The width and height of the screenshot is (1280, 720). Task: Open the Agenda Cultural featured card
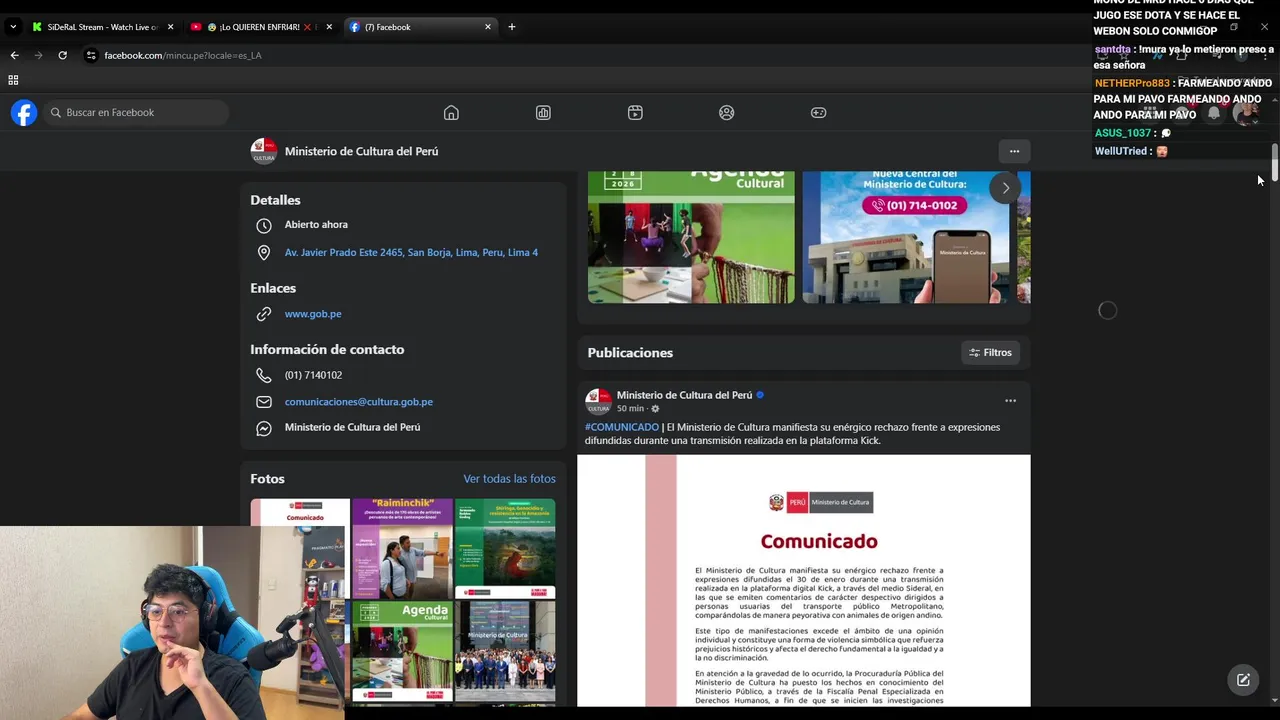pyautogui.click(x=691, y=237)
